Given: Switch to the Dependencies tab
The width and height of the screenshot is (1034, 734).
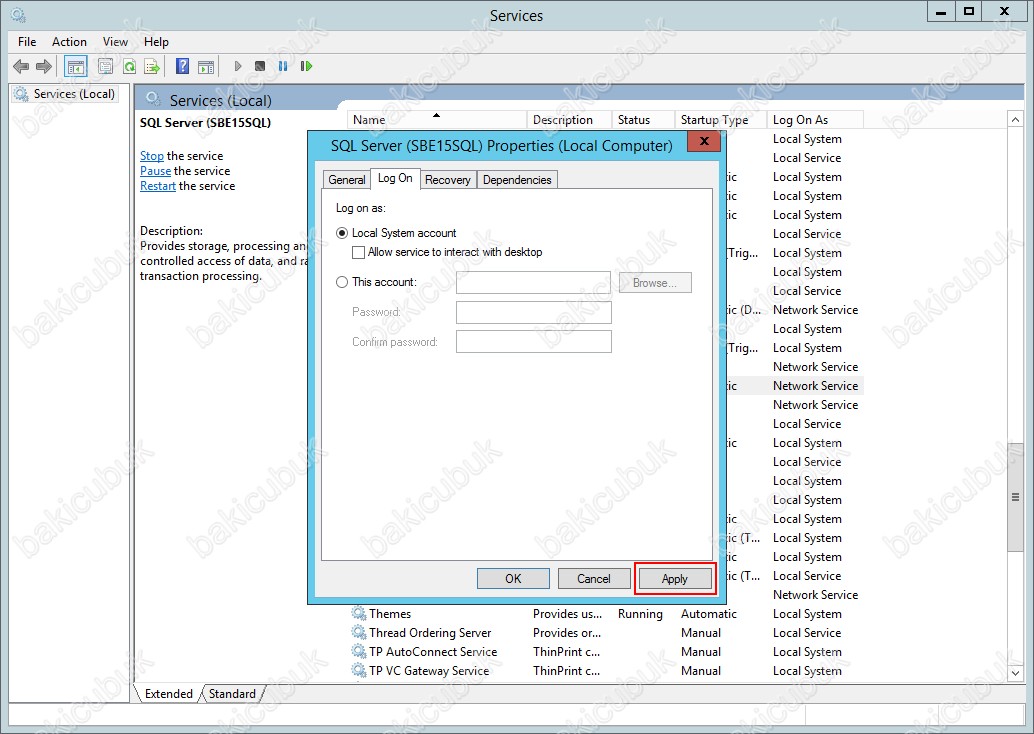Looking at the screenshot, I should tap(517, 179).
